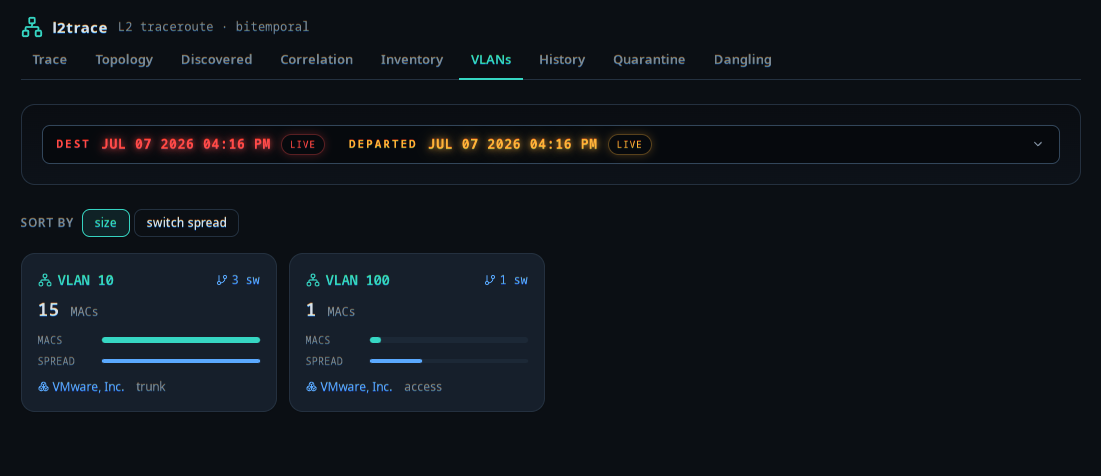Select the VLANs tab
This screenshot has height=476, width=1101.
point(491,60)
